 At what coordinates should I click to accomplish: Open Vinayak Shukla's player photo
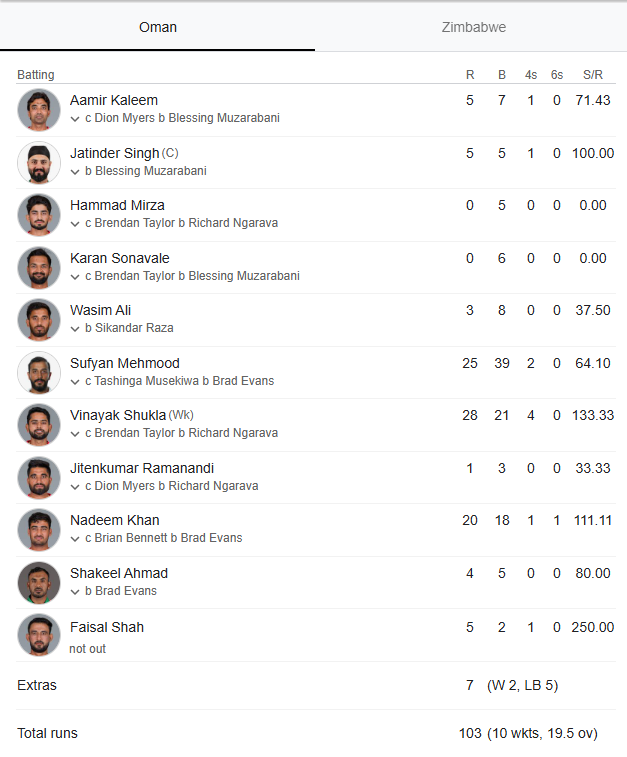point(39,424)
